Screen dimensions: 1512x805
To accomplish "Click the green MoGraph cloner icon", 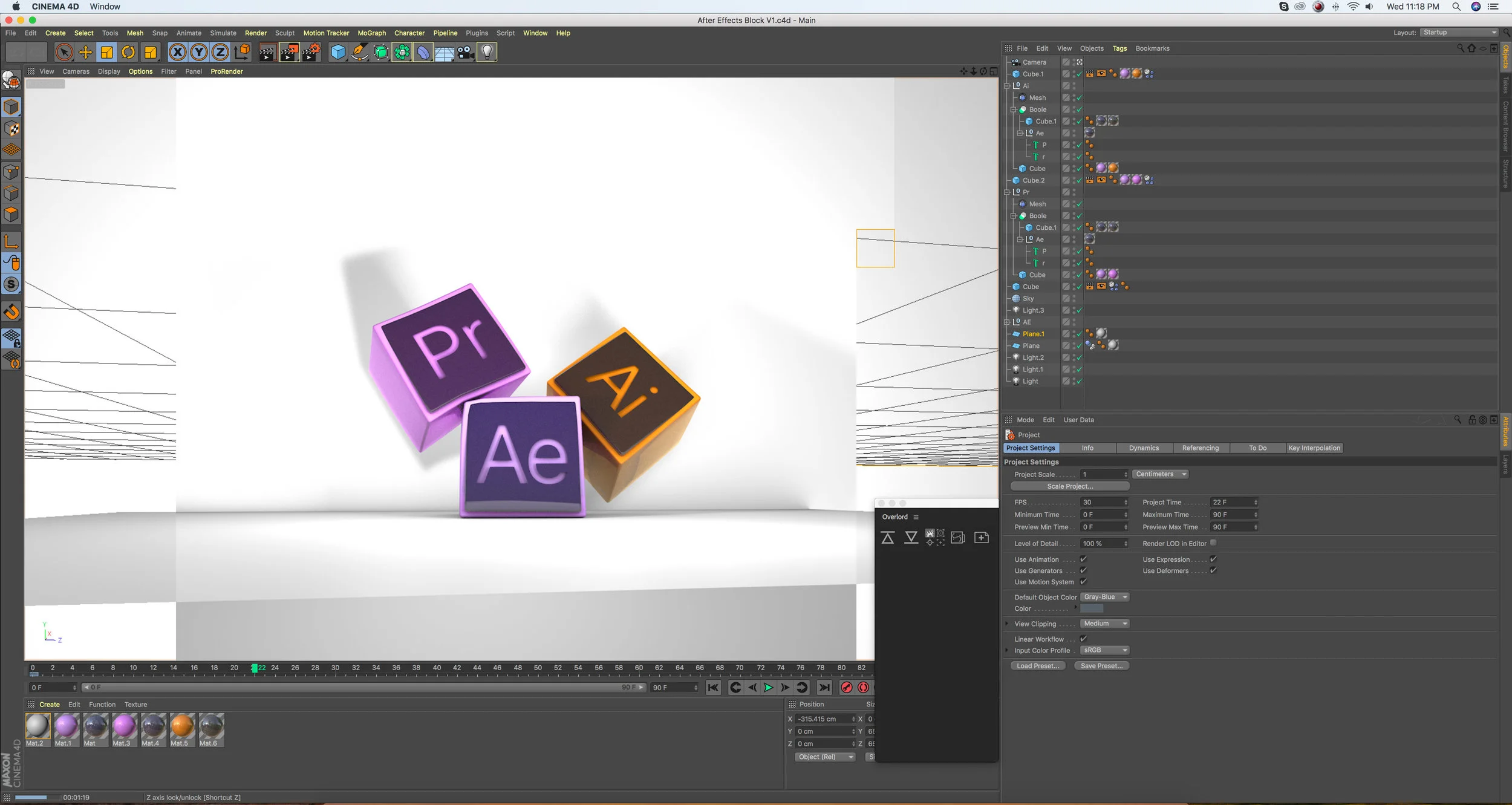I will tap(402, 53).
